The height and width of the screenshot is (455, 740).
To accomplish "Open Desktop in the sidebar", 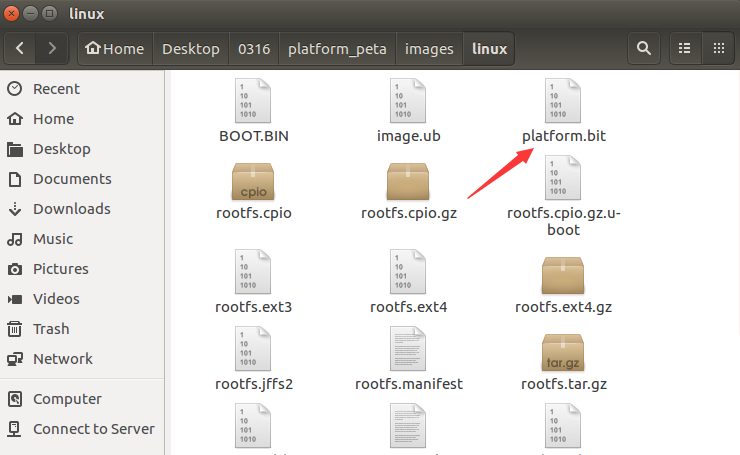I will tap(82, 149).
